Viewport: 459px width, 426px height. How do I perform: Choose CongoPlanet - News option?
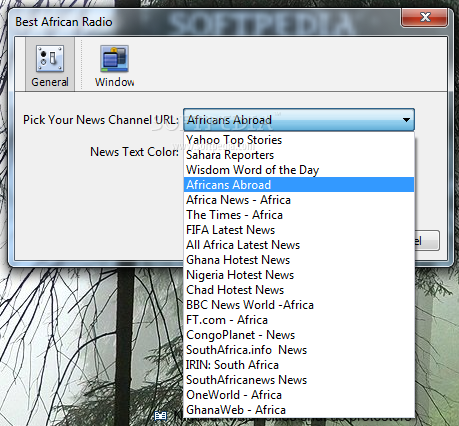pyautogui.click(x=299, y=335)
